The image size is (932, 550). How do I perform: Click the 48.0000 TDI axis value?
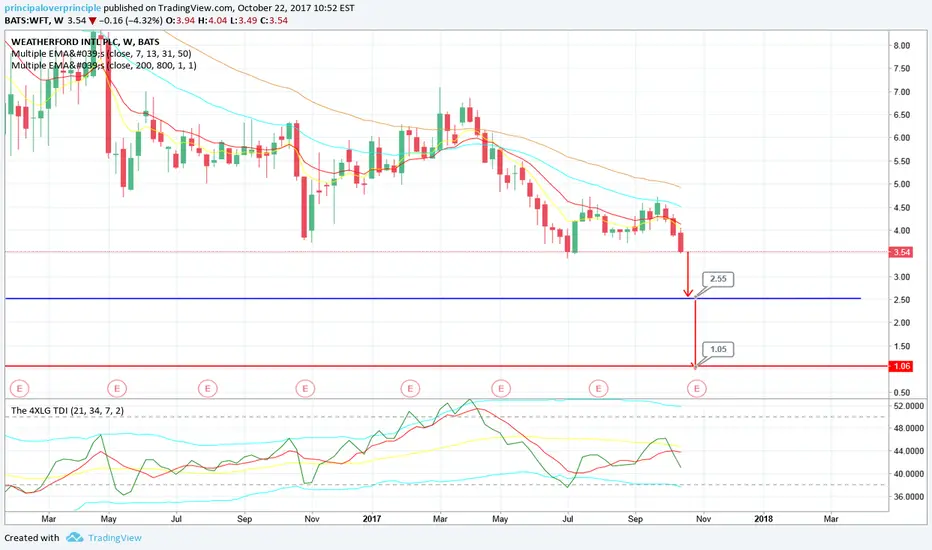pyautogui.click(x=909, y=428)
